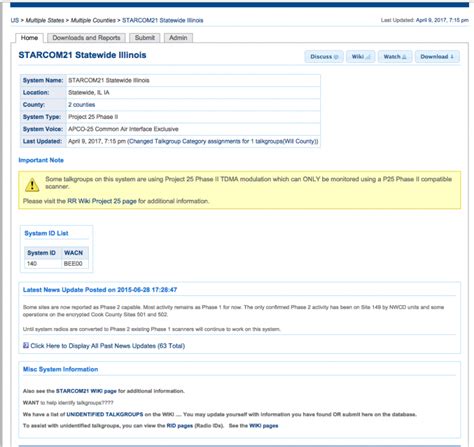
Task: Click the WACN value BEE00
Action: pos(73,264)
